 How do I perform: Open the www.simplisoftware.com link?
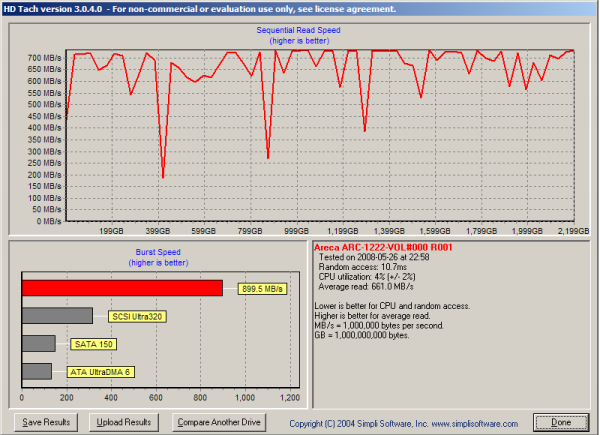pyautogui.click(x=474, y=424)
